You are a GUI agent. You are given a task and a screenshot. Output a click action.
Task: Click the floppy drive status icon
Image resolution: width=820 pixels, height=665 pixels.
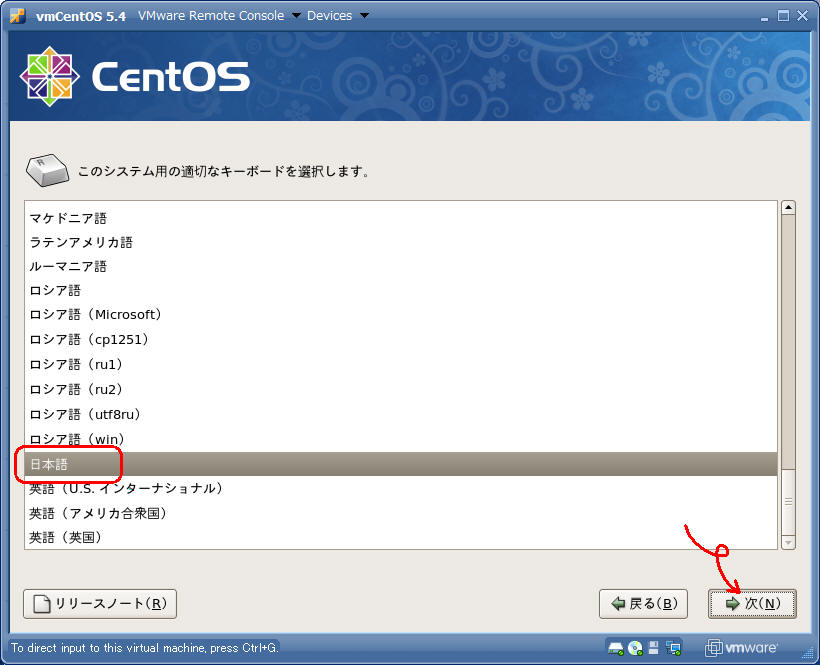click(654, 647)
